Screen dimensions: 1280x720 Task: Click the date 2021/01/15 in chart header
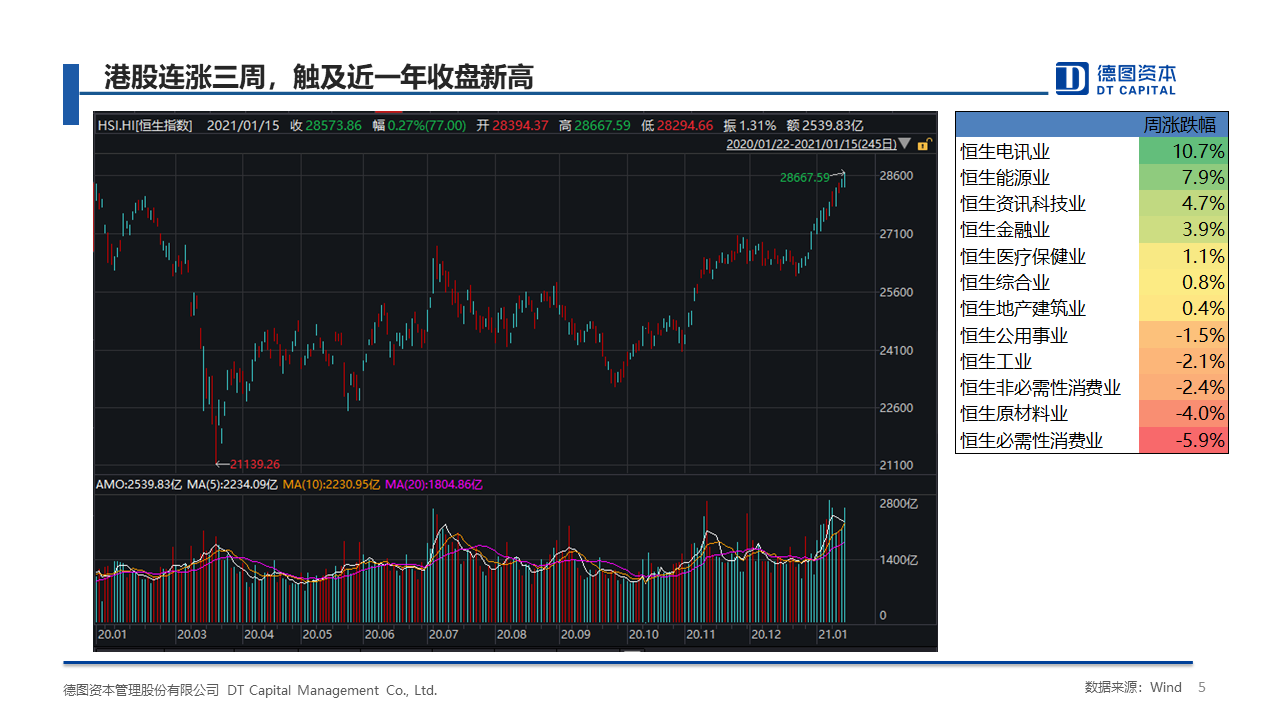click(x=242, y=125)
